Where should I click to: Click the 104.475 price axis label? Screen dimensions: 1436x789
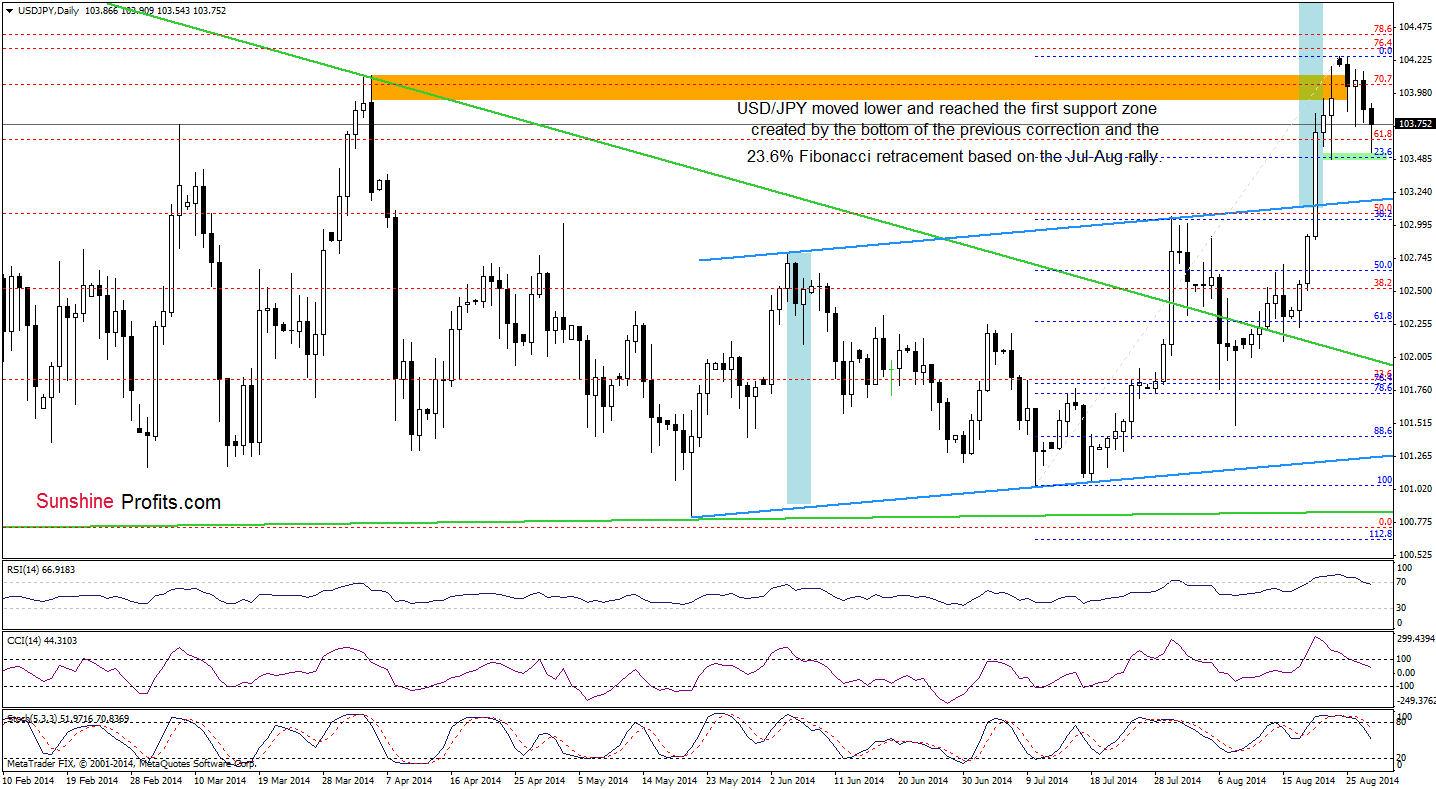1414,27
